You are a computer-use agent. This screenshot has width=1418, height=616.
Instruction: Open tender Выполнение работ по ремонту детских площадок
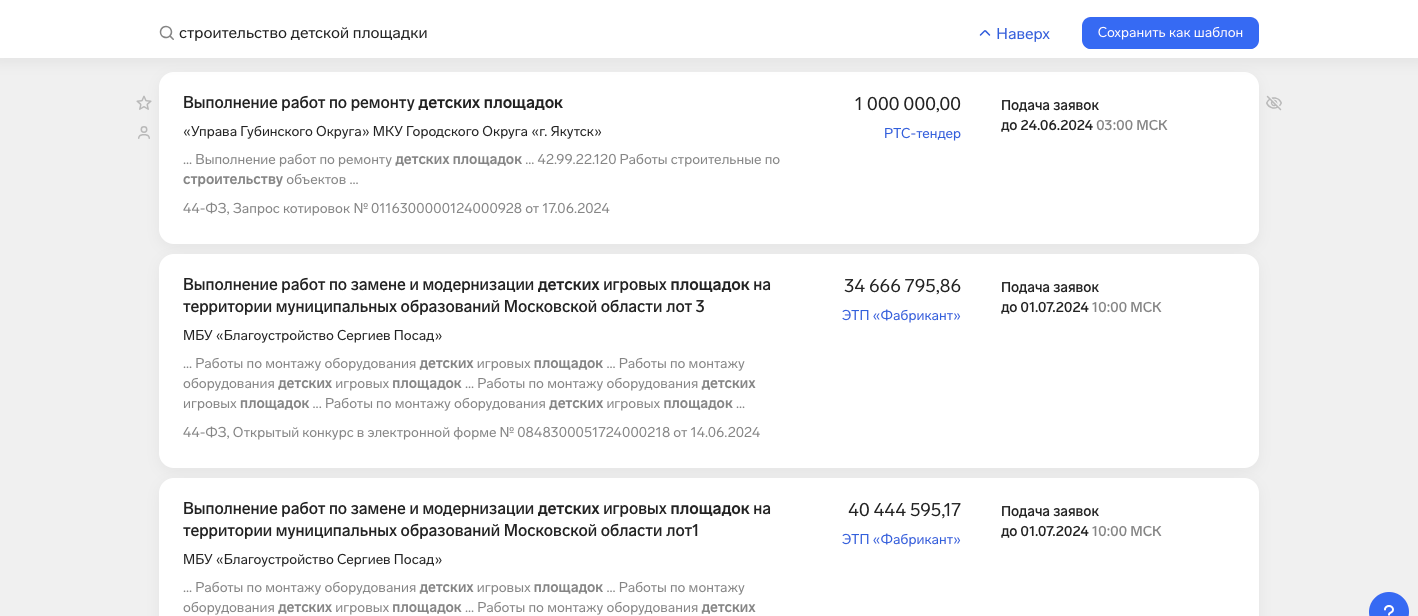pos(373,102)
